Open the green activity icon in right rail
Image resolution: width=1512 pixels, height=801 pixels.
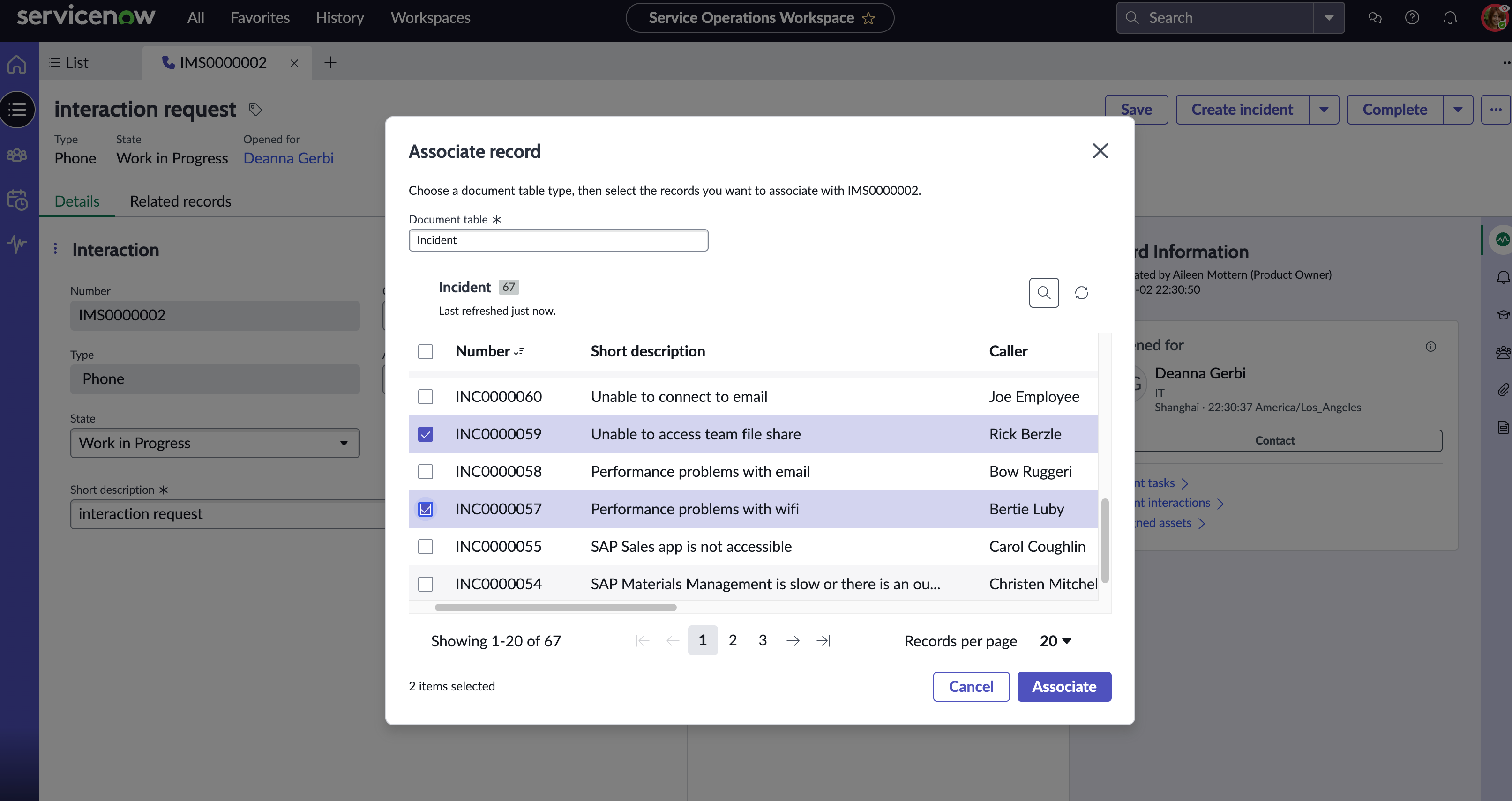coord(1503,239)
